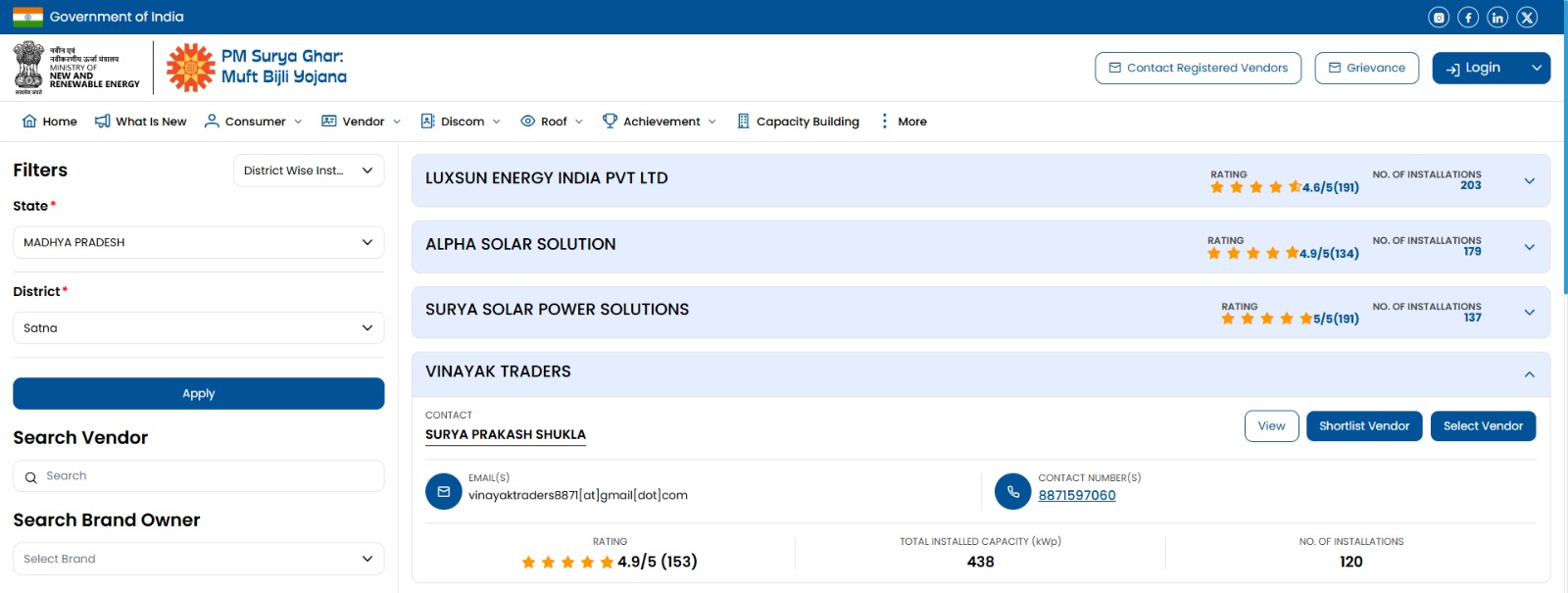1568x593 pixels.
Task: Apply the selected filters
Action: pyautogui.click(x=198, y=393)
